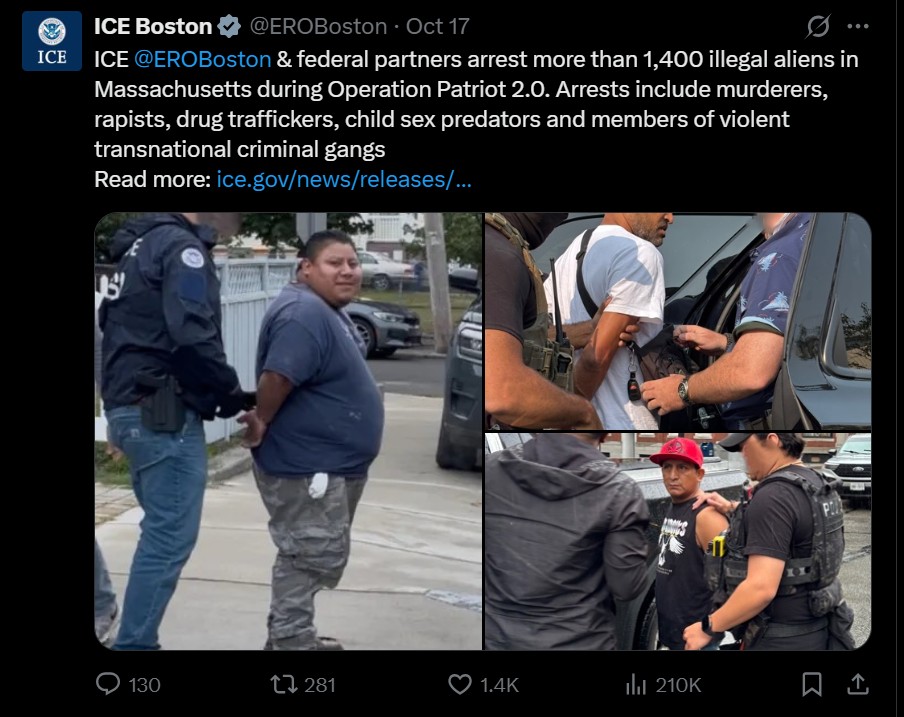Open the large left arrest photo

(288, 431)
